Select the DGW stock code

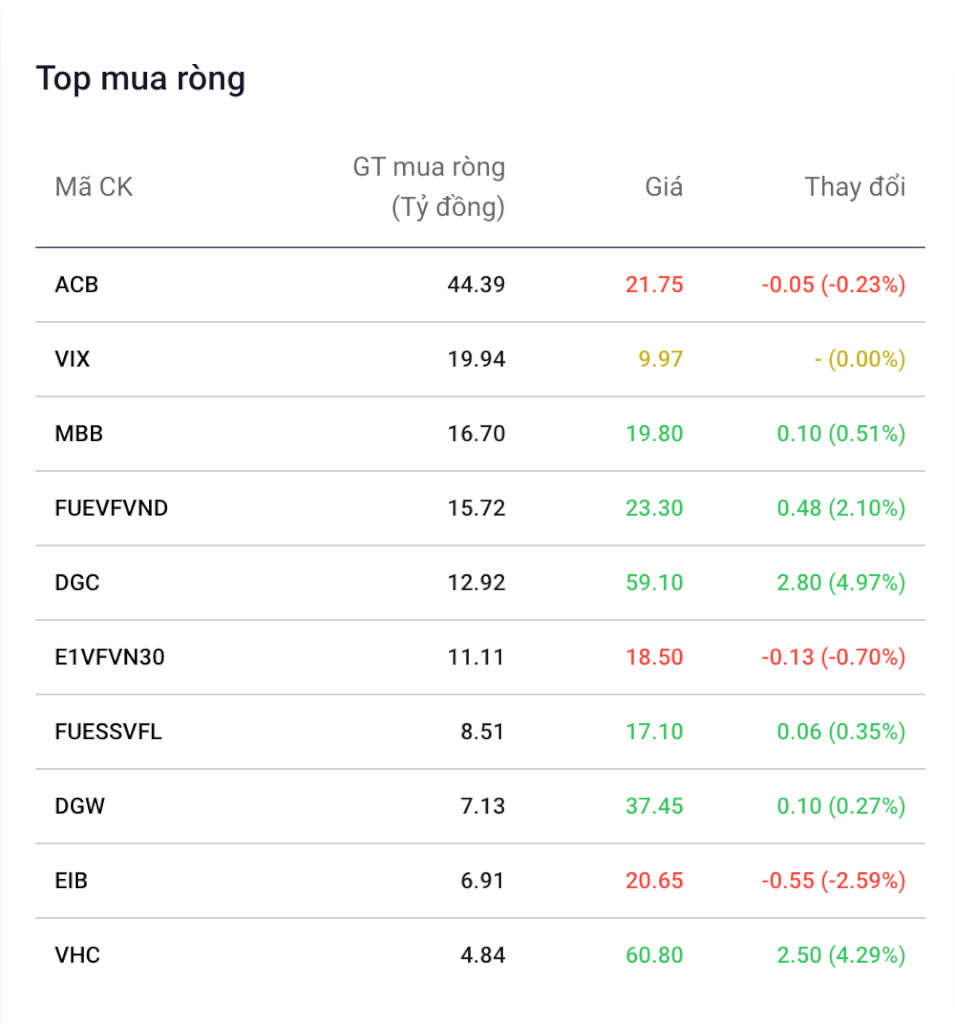[80, 806]
